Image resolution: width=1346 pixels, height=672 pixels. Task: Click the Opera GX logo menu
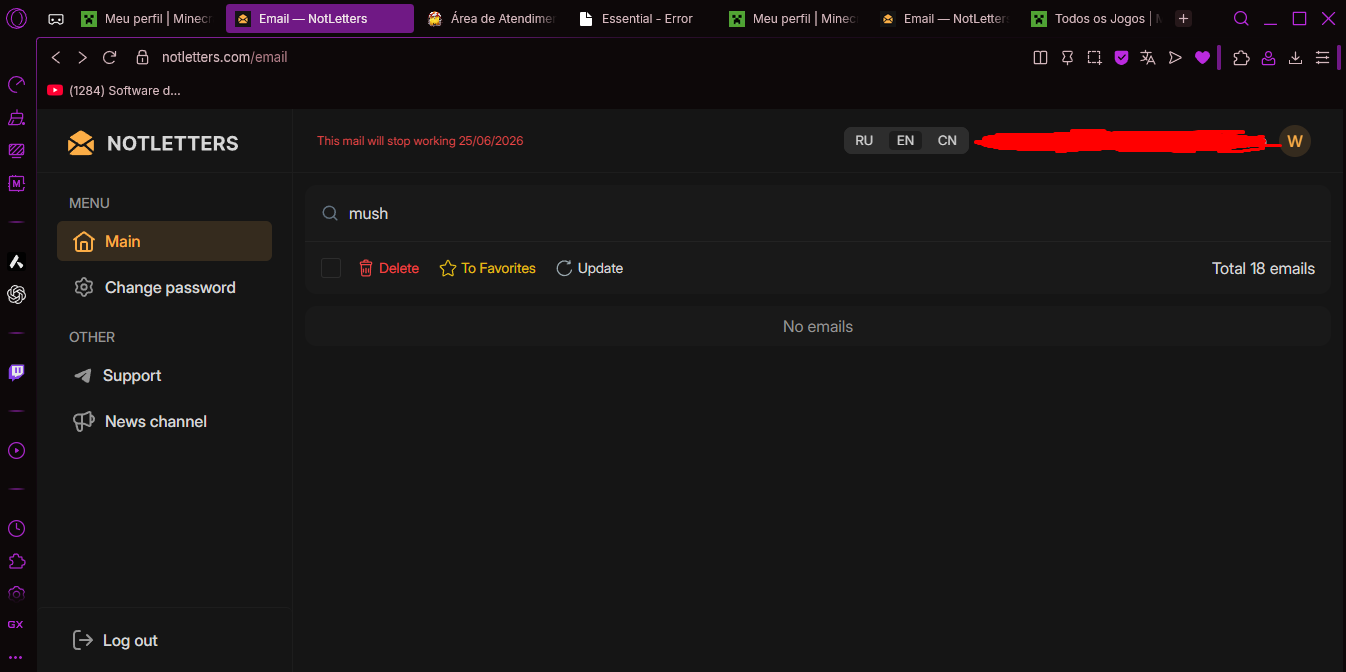pos(17,18)
